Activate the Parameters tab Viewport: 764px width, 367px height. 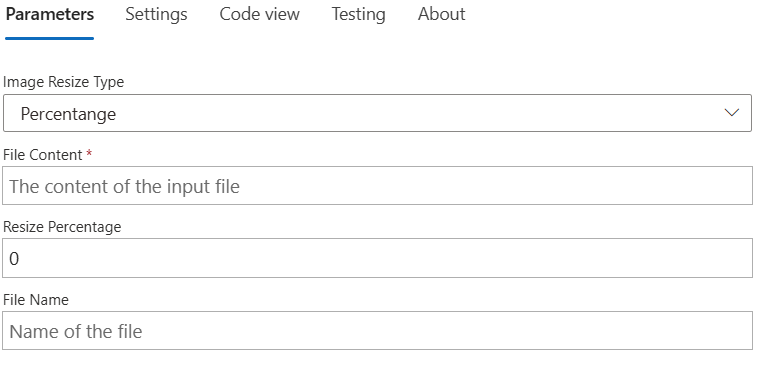pyautogui.click(x=50, y=14)
